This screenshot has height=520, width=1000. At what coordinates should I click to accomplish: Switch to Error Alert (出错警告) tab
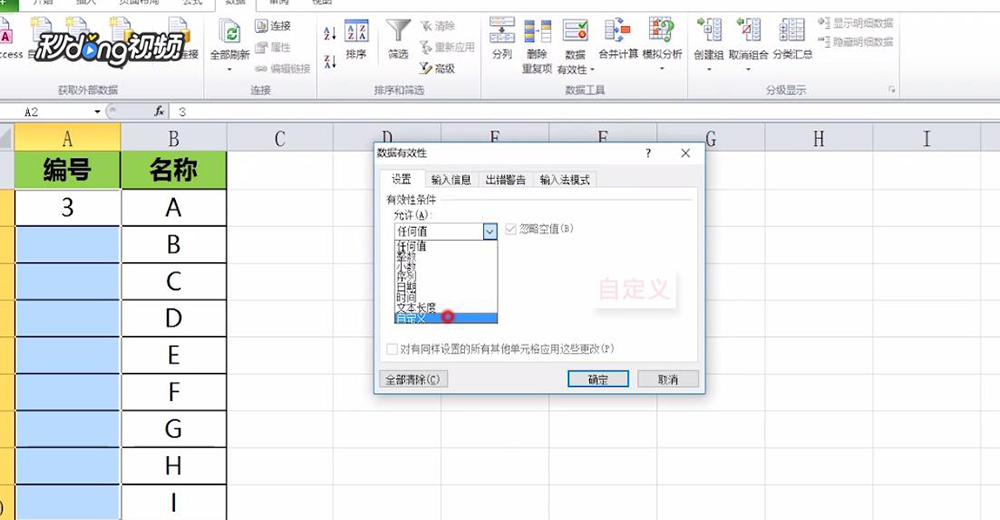click(505, 180)
